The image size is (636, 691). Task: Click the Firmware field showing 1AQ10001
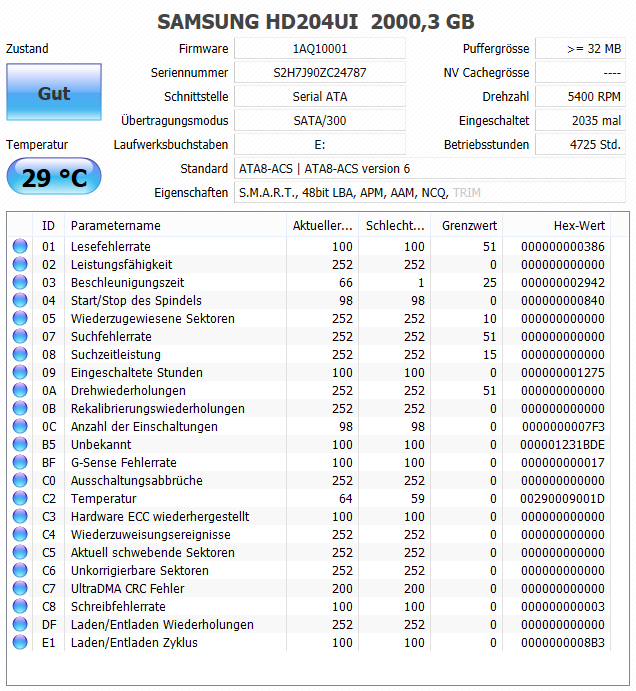coord(320,48)
